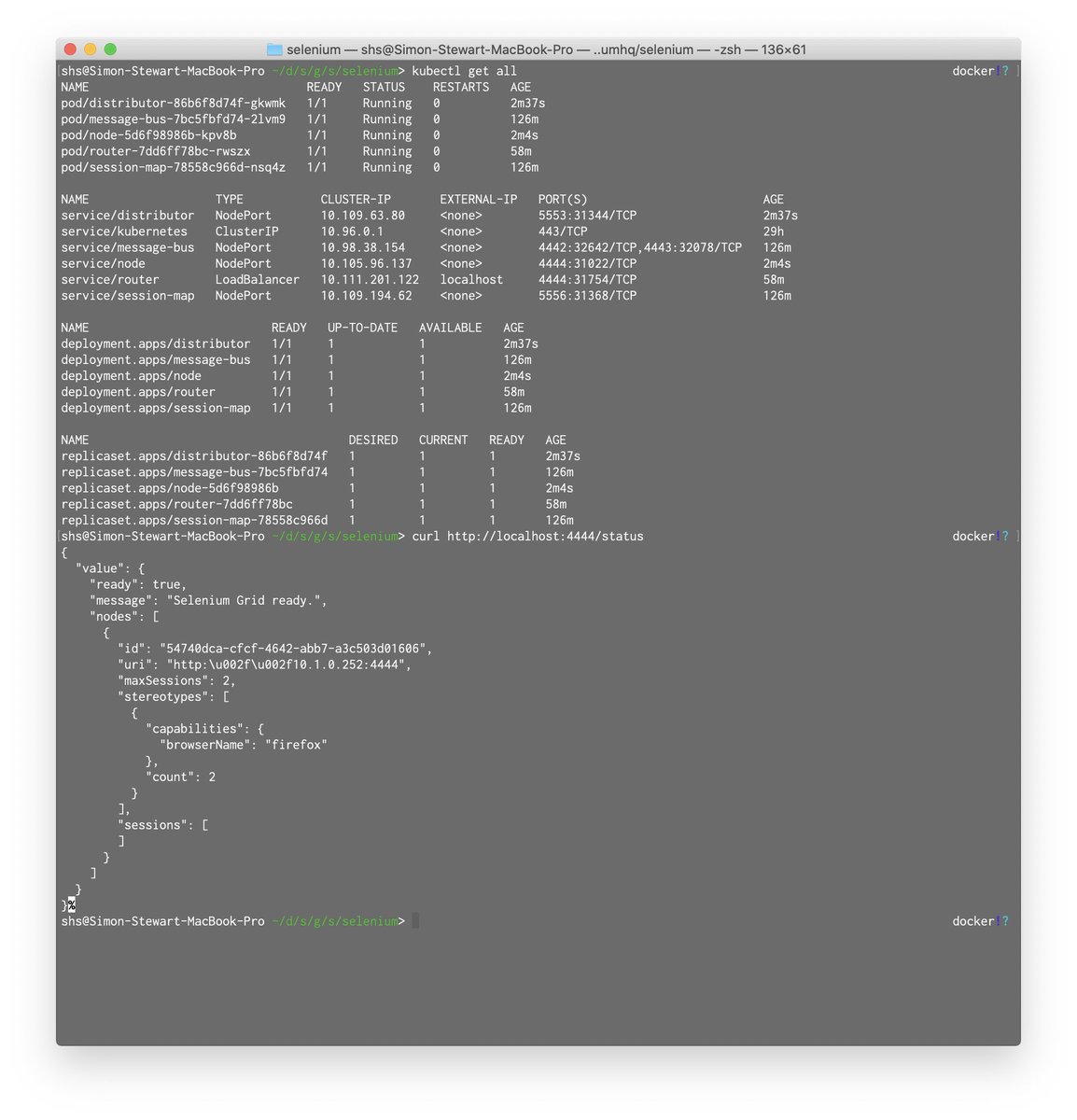Click the EXTERNAL-IP column header
Viewport: 1077px width, 1120px height.
(x=479, y=200)
